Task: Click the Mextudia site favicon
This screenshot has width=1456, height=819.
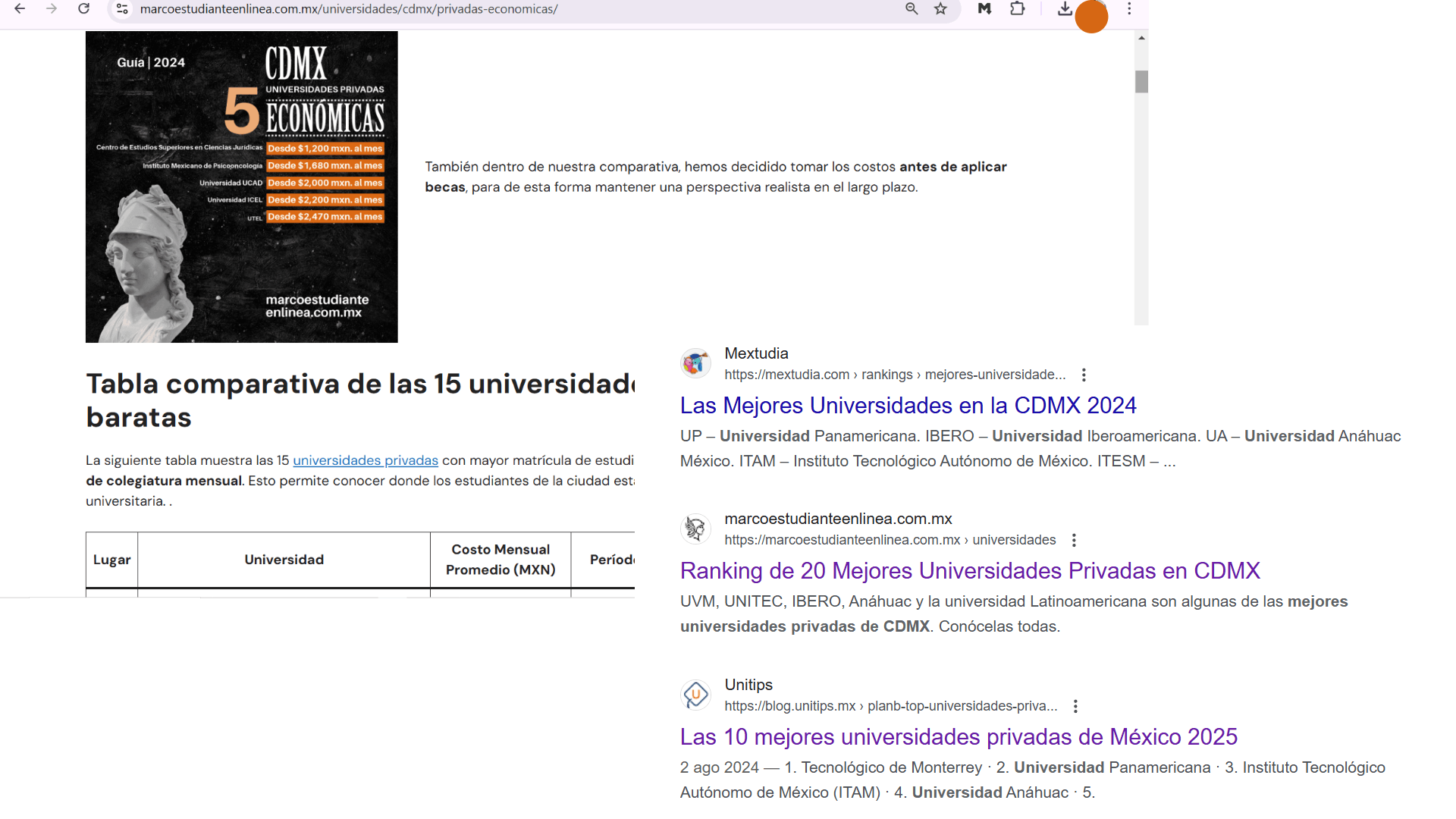Action: coord(695,363)
